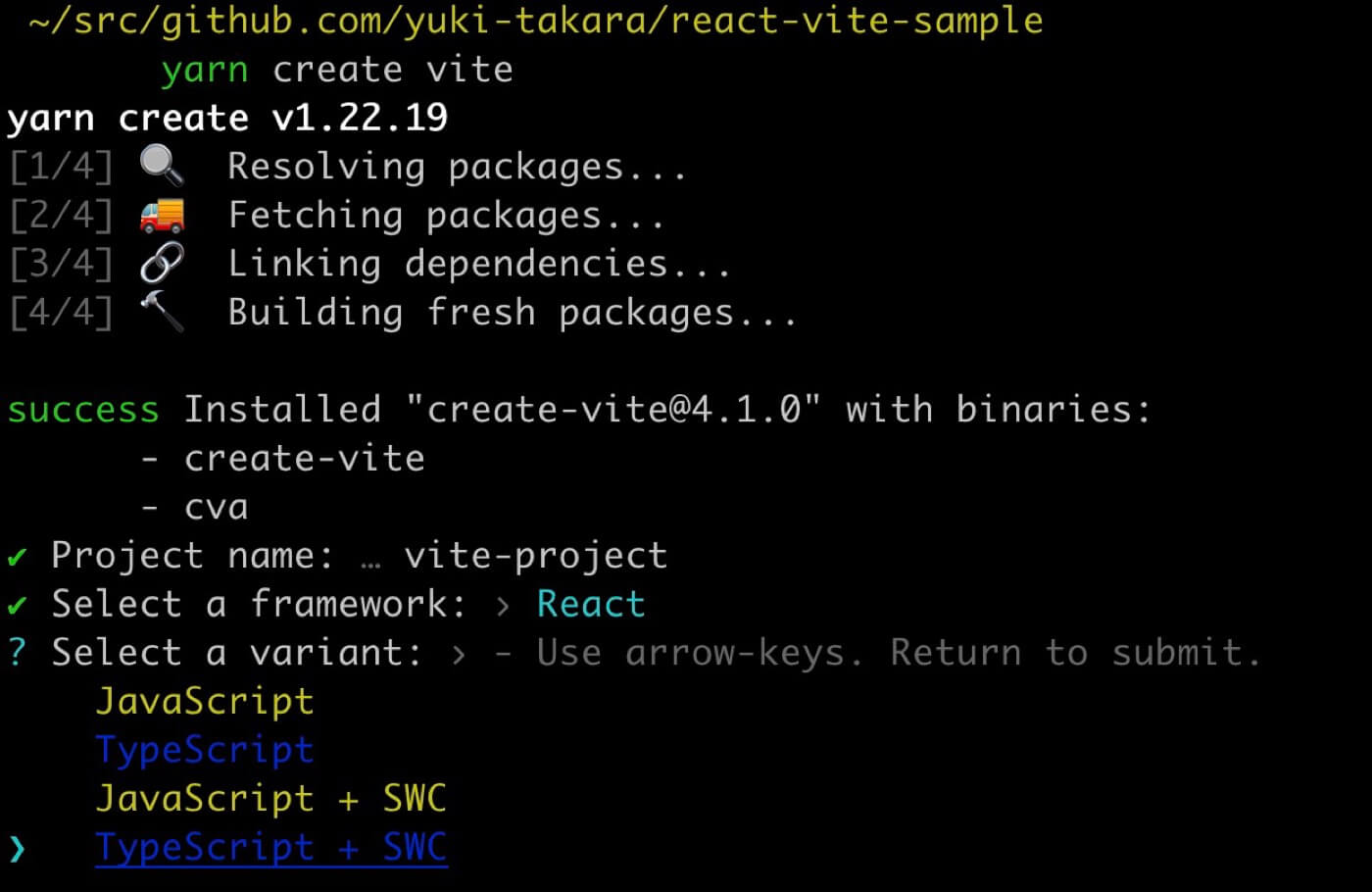Click the delivery truck emoji icon
Viewport: 1372px width, 892px height.
point(162,215)
